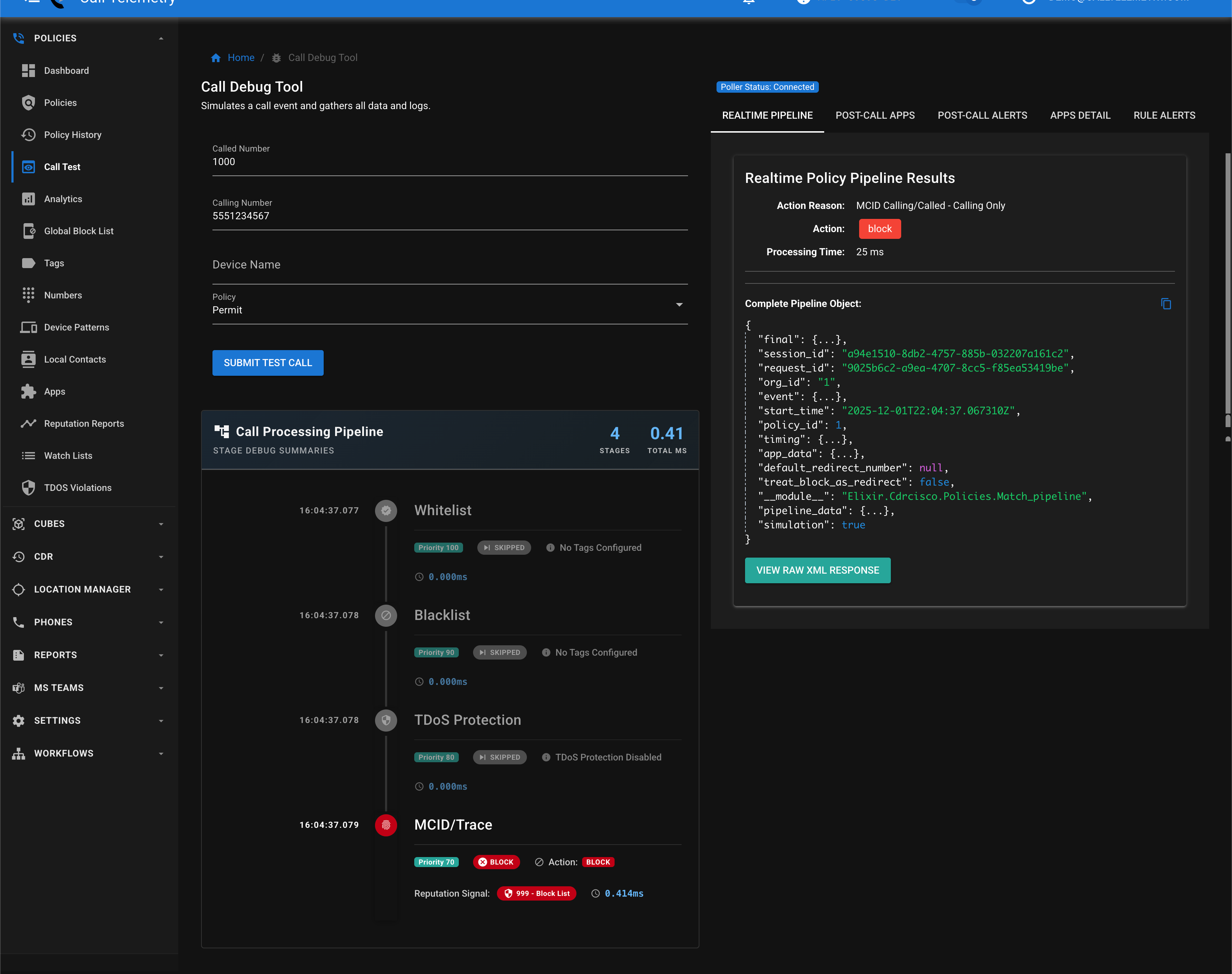This screenshot has height=974, width=1232.
Task: Click the Whitelist stage timeline icon
Action: click(386, 511)
